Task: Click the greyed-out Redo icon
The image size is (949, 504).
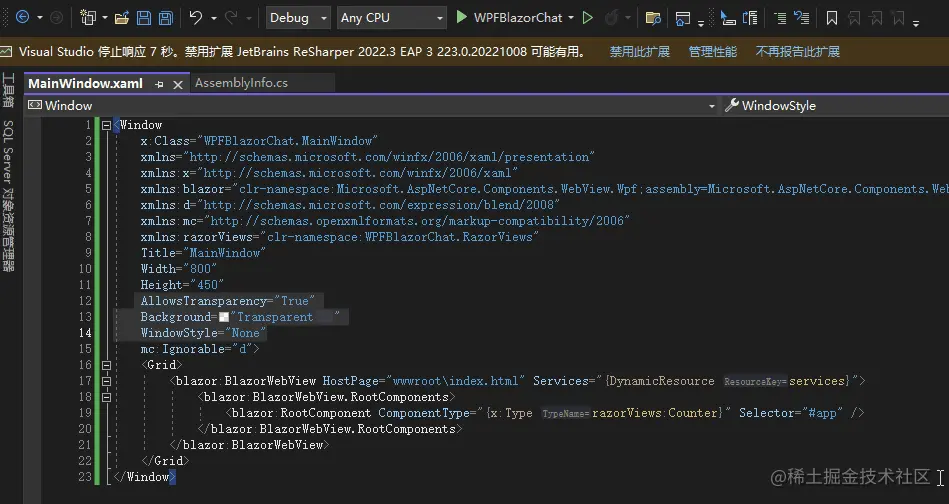Action: click(231, 18)
